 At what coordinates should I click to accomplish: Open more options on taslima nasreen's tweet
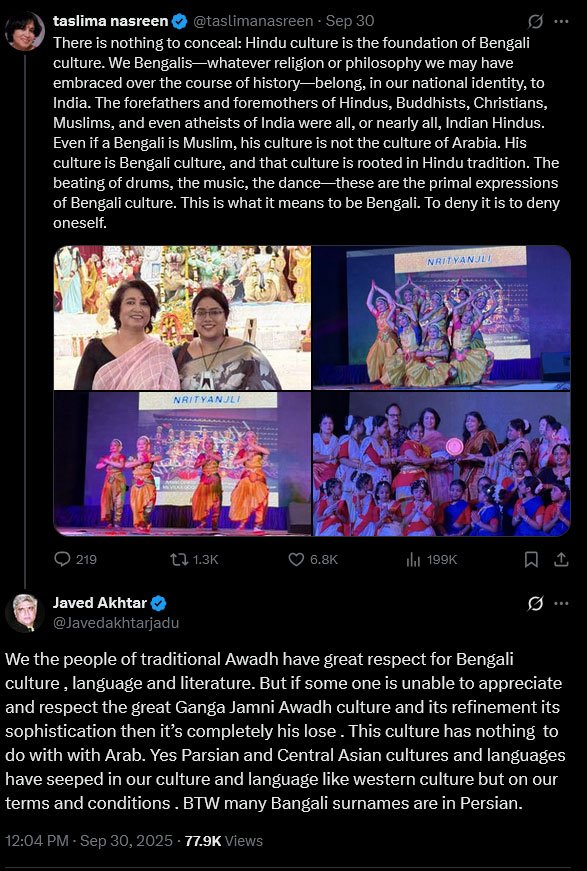pyautogui.click(x=561, y=21)
